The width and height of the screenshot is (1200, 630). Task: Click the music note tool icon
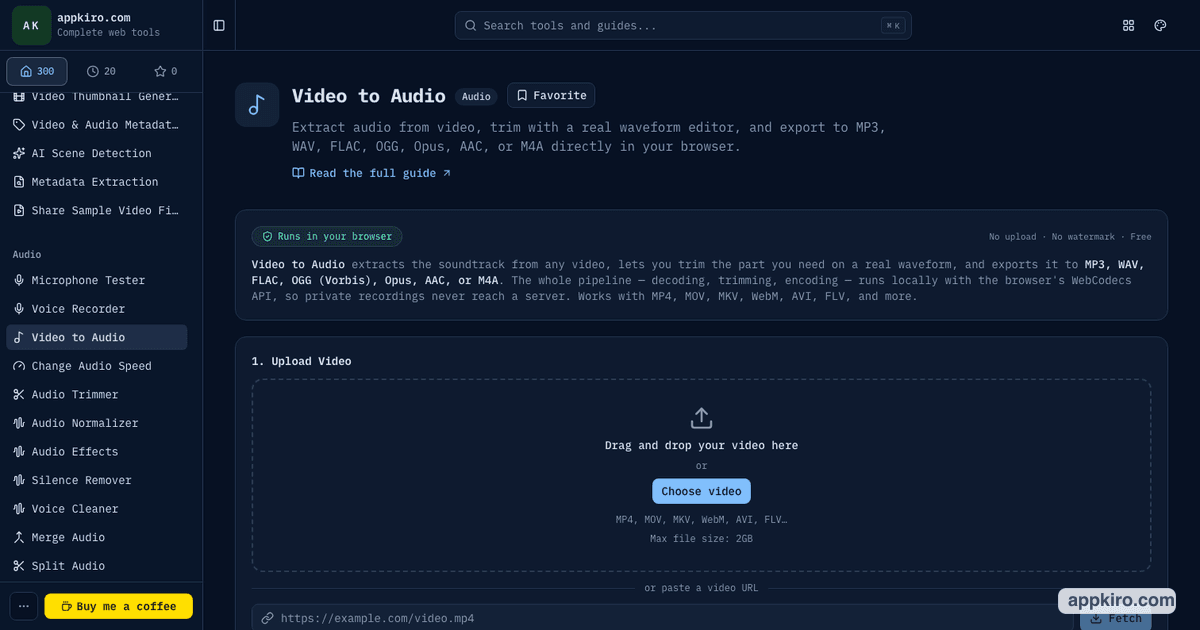[257, 105]
